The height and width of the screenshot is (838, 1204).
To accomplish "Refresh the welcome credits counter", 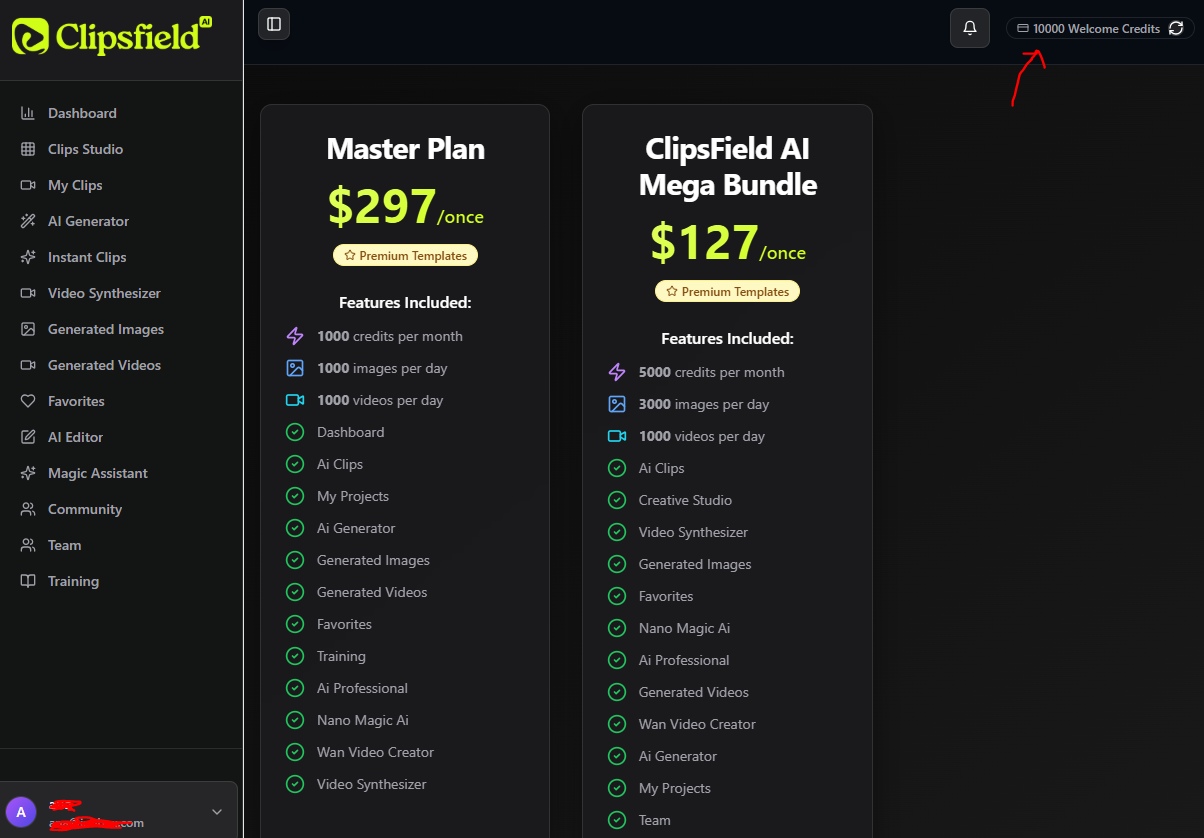I will point(1176,29).
